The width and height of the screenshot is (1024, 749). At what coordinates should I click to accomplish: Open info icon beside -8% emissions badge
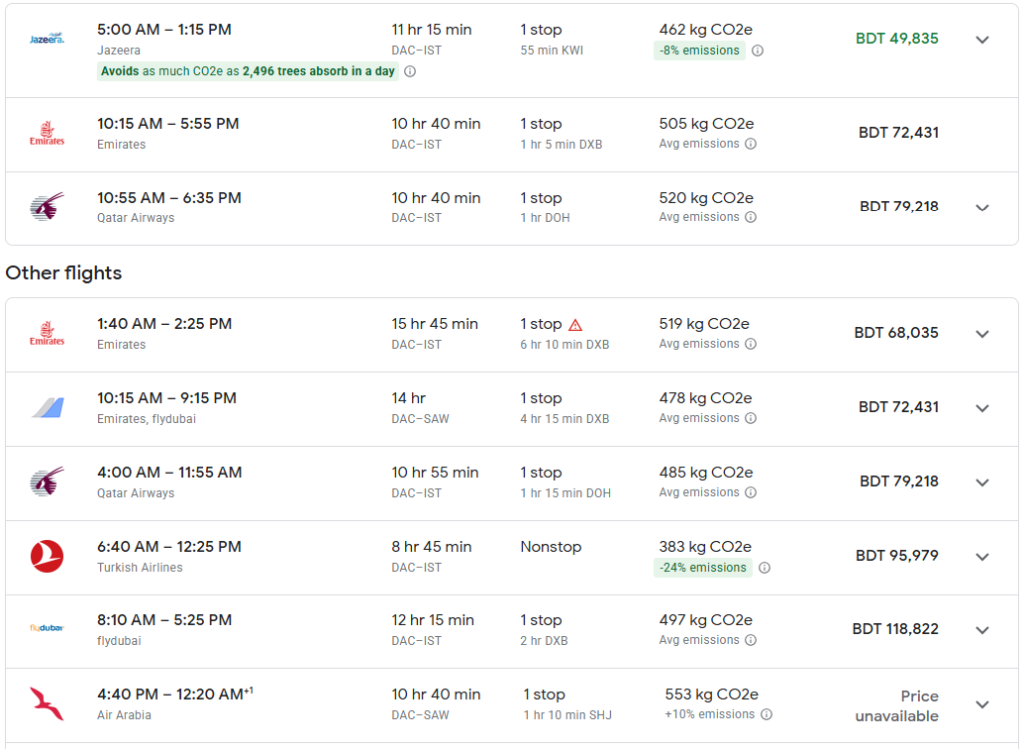tap(758, 50)
